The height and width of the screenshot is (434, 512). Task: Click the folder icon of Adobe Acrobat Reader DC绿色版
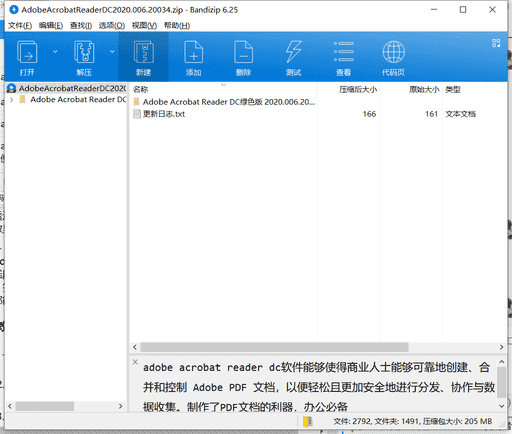pos(137,102)
